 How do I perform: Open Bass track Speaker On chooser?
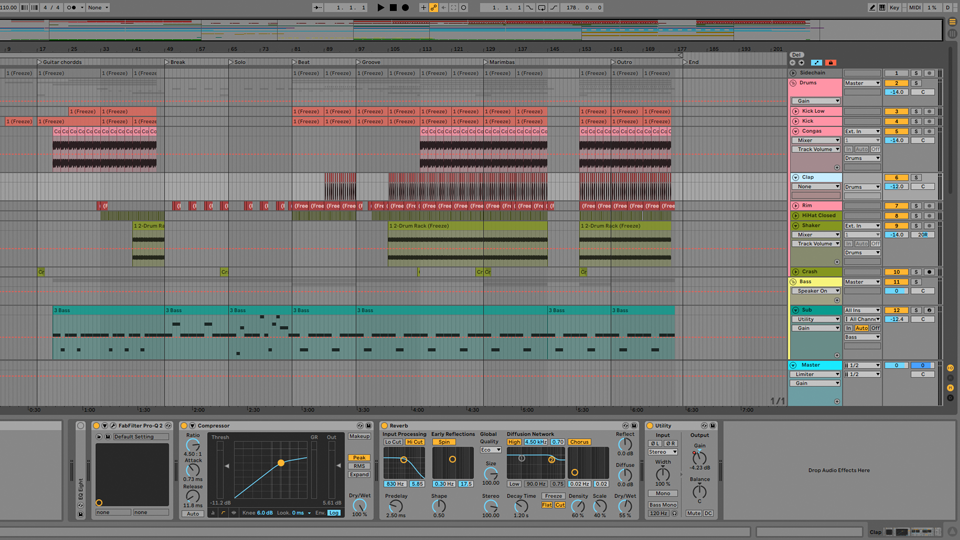click(816, 291)
